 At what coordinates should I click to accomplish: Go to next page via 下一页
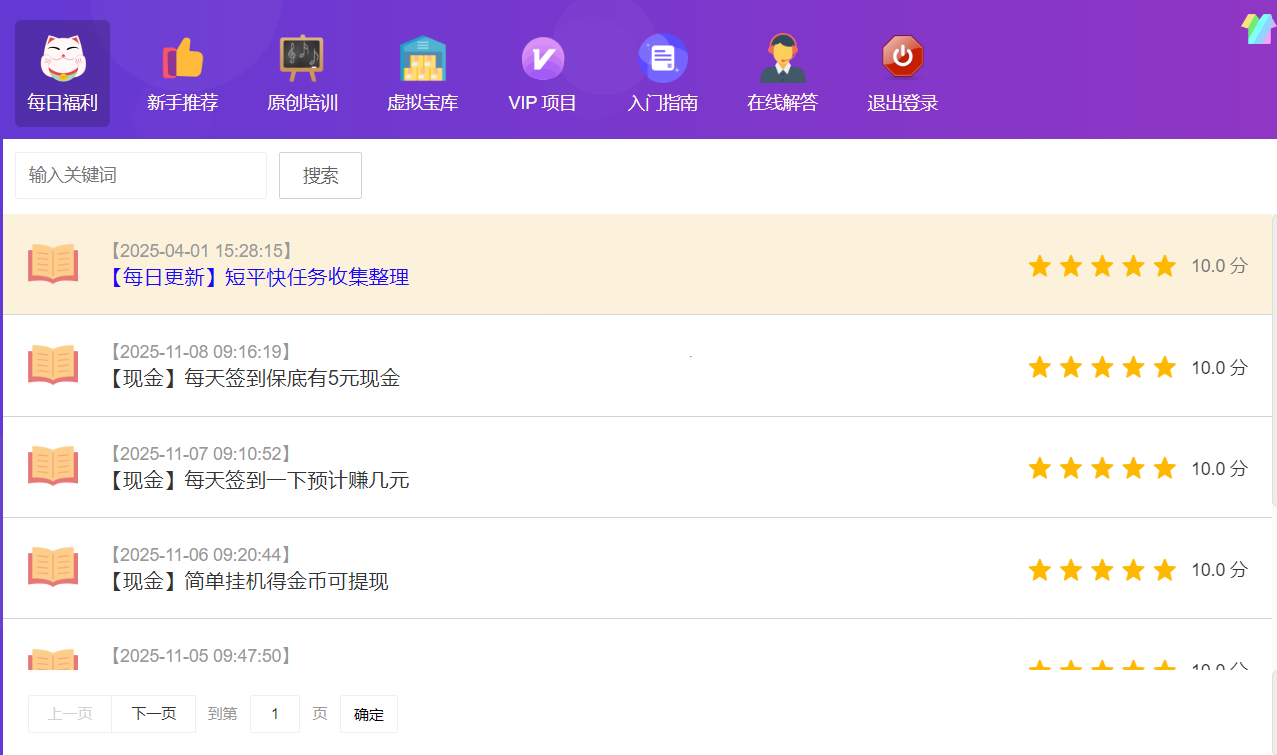click(x=152, y=713)
